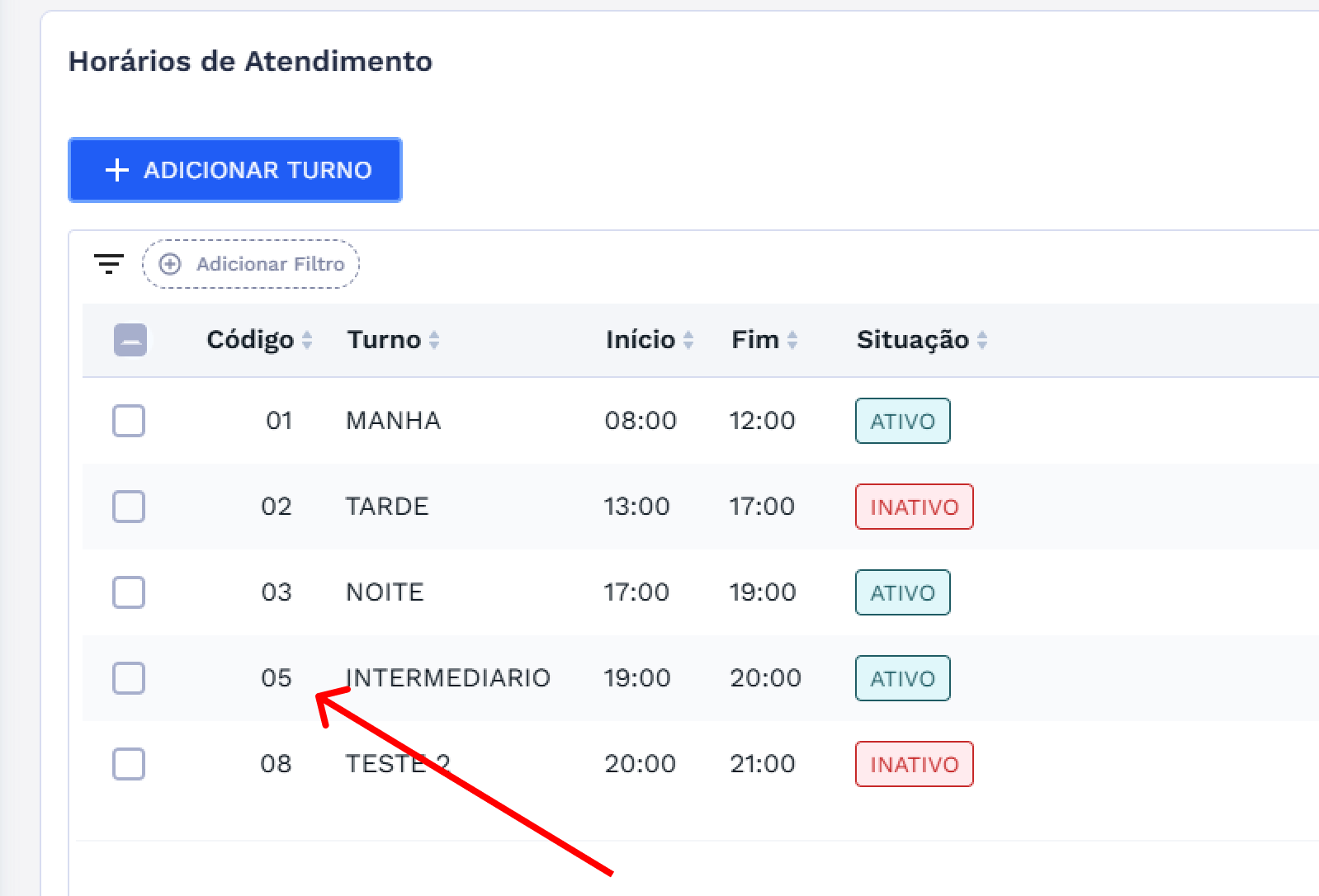Check the MANHA row checkbox
The image size is (1319, 896).
[129, 421]
